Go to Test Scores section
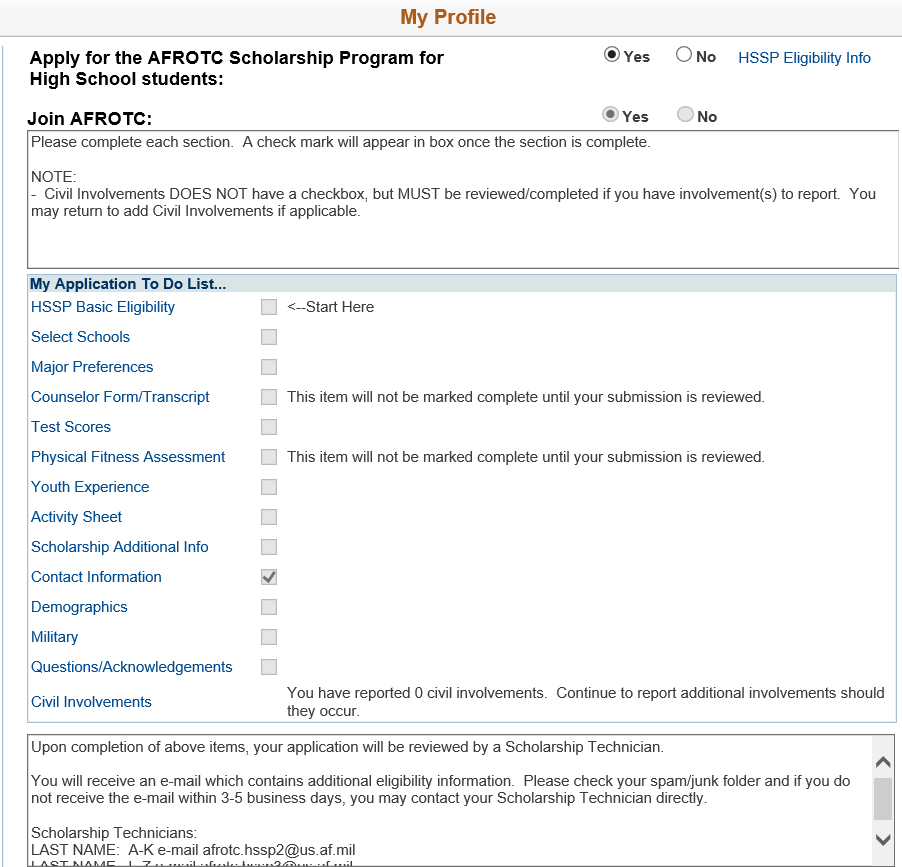The height and width of the screenshot is (867, 902). point(71,427)
